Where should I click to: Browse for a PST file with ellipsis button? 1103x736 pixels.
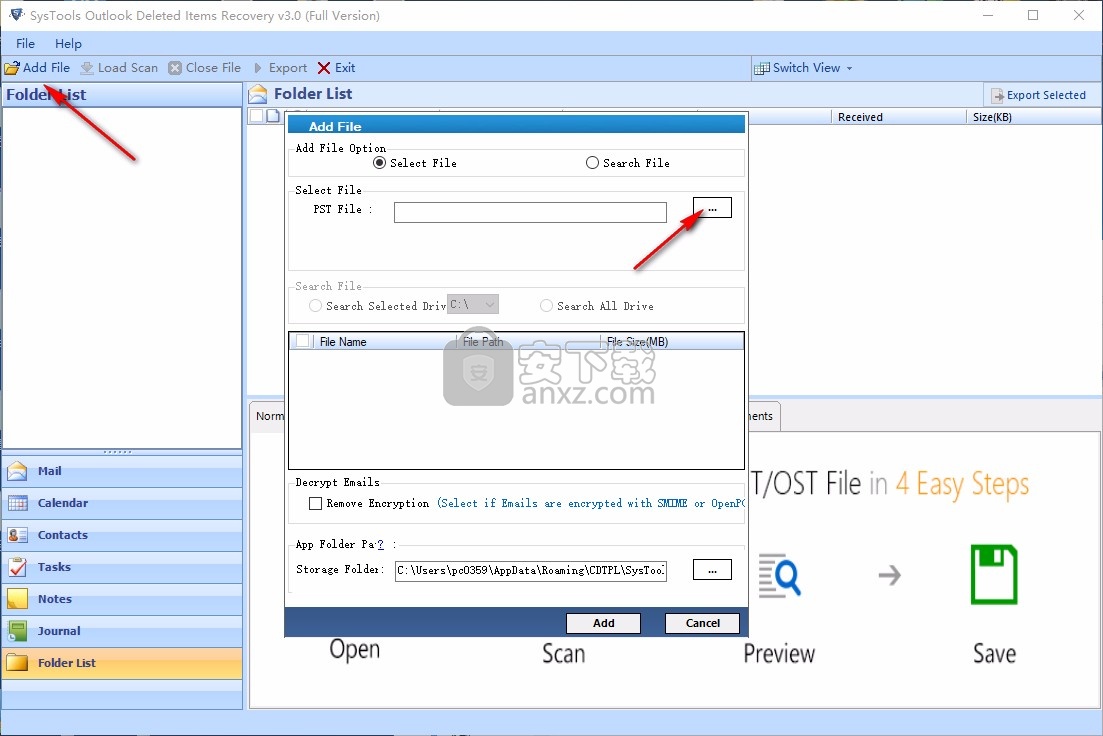(x=712, y=208)
